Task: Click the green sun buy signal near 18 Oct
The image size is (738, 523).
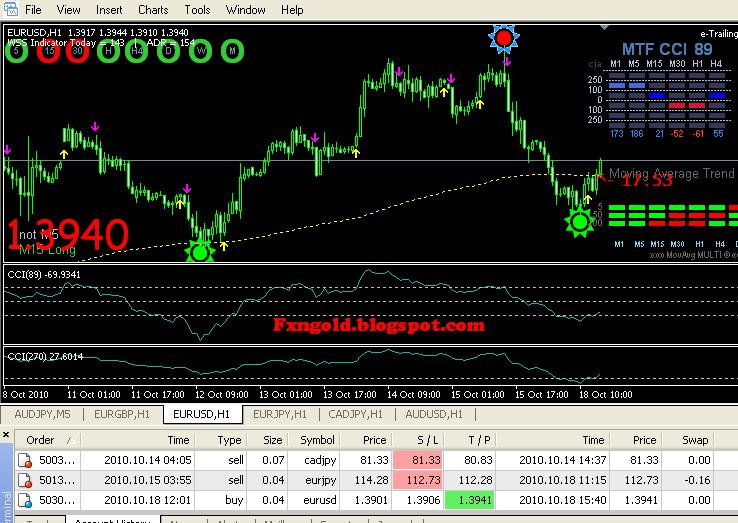Action: pyautogui.click(x=579, y=221)
